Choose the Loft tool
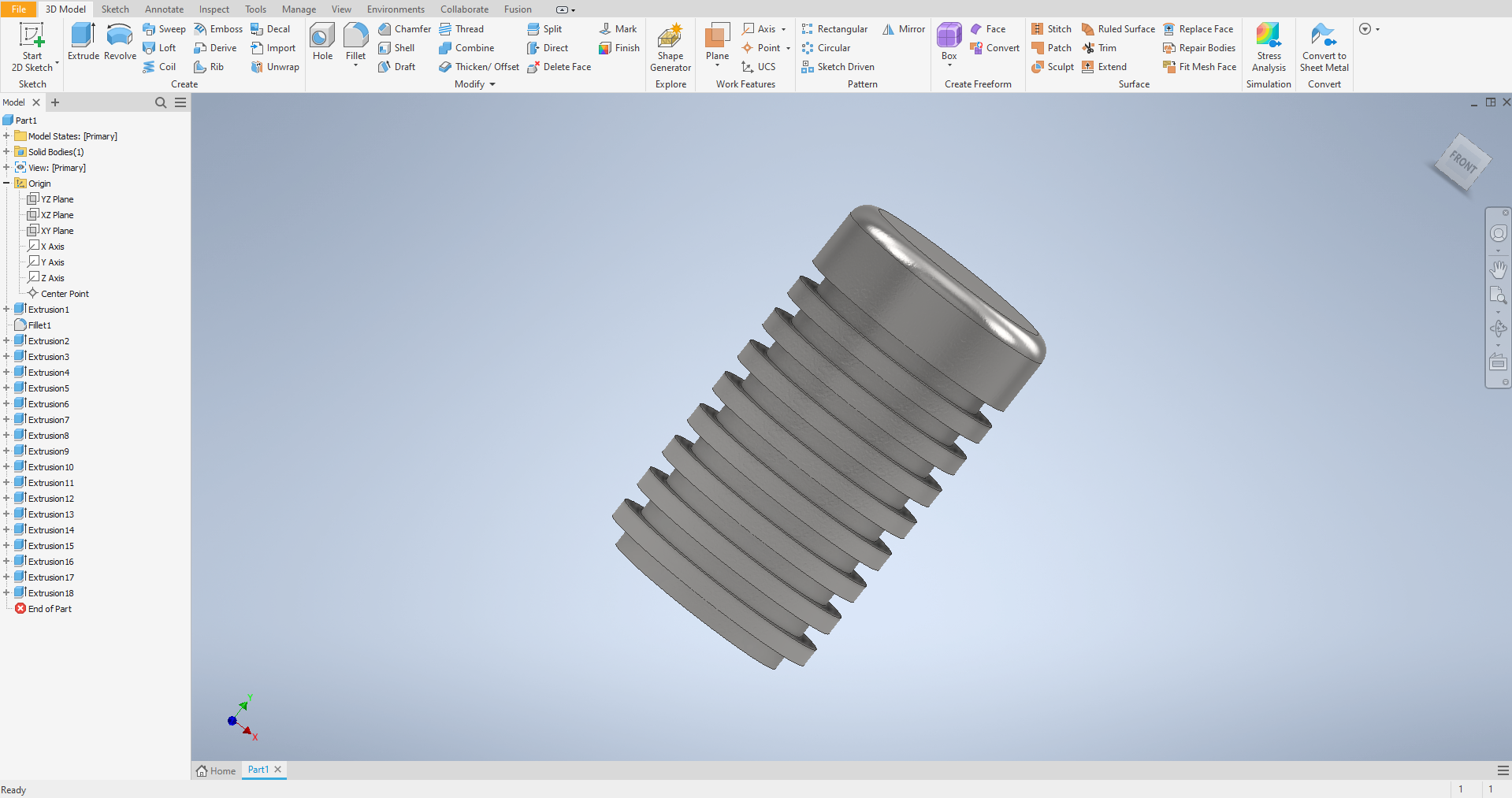Image resolution: width=1512 pixels, height=798 pixels. tap(159, 48)
